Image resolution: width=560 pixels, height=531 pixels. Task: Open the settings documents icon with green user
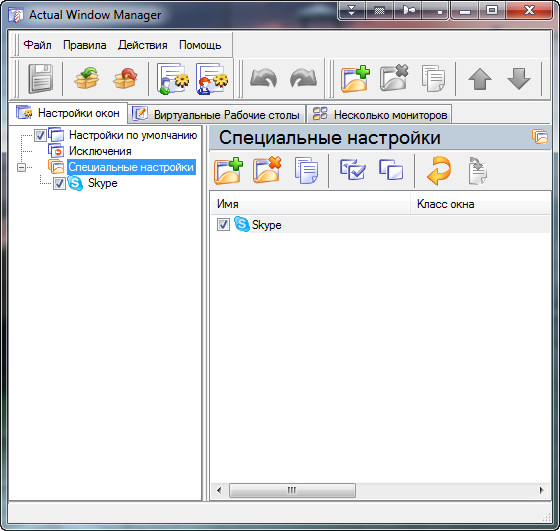pyautogui.click(x=173, y=79)
